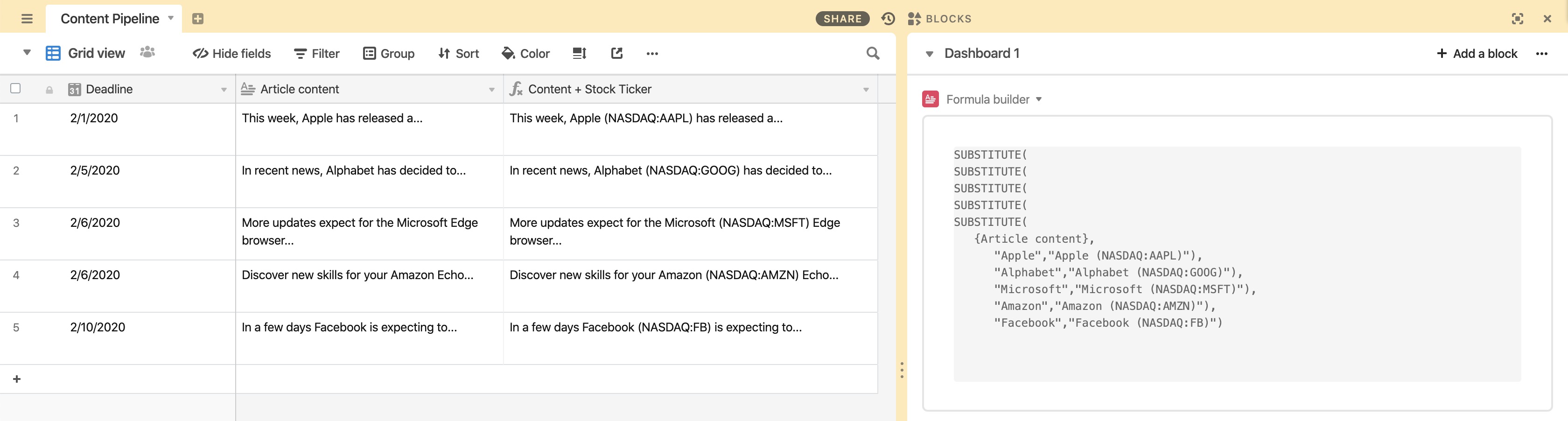Viewport: 1568px width, 421px height.
Task: Click the SHARE button
Action: pyautogui.click(x=842, y=19)
